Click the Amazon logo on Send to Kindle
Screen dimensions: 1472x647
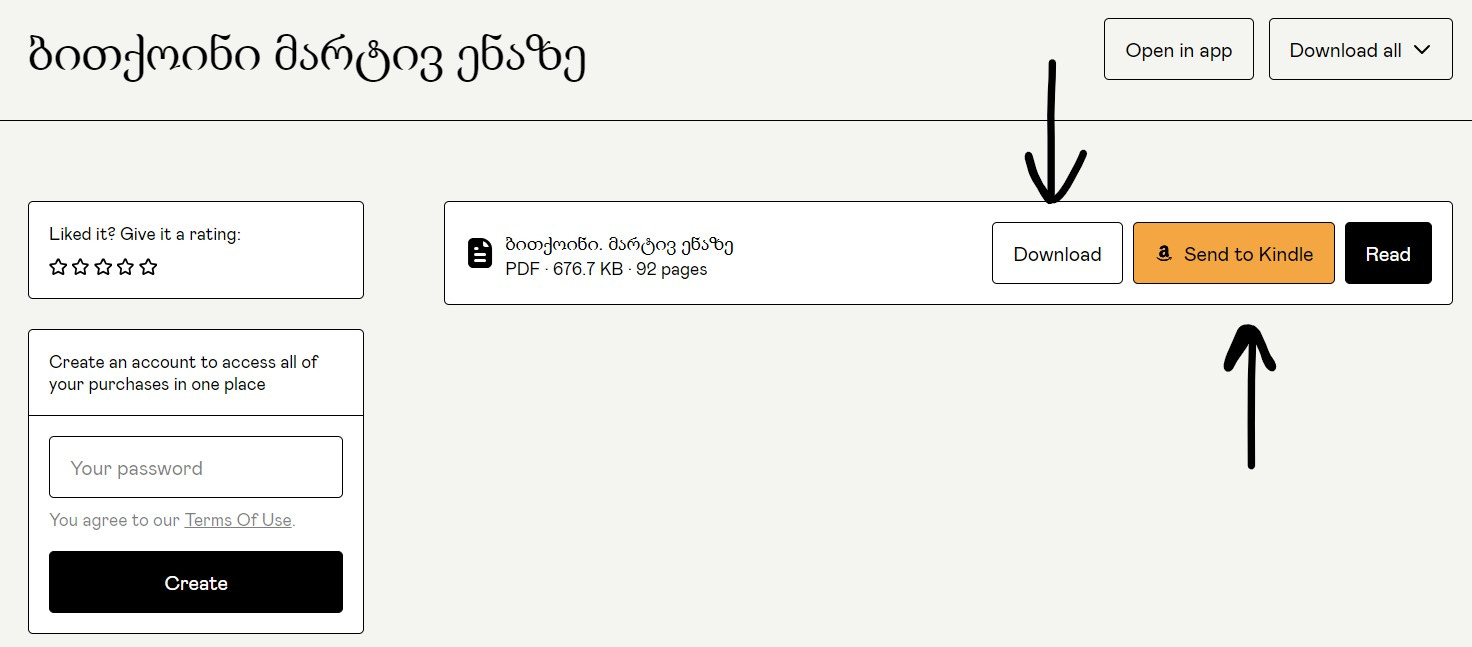(1163, 254)
